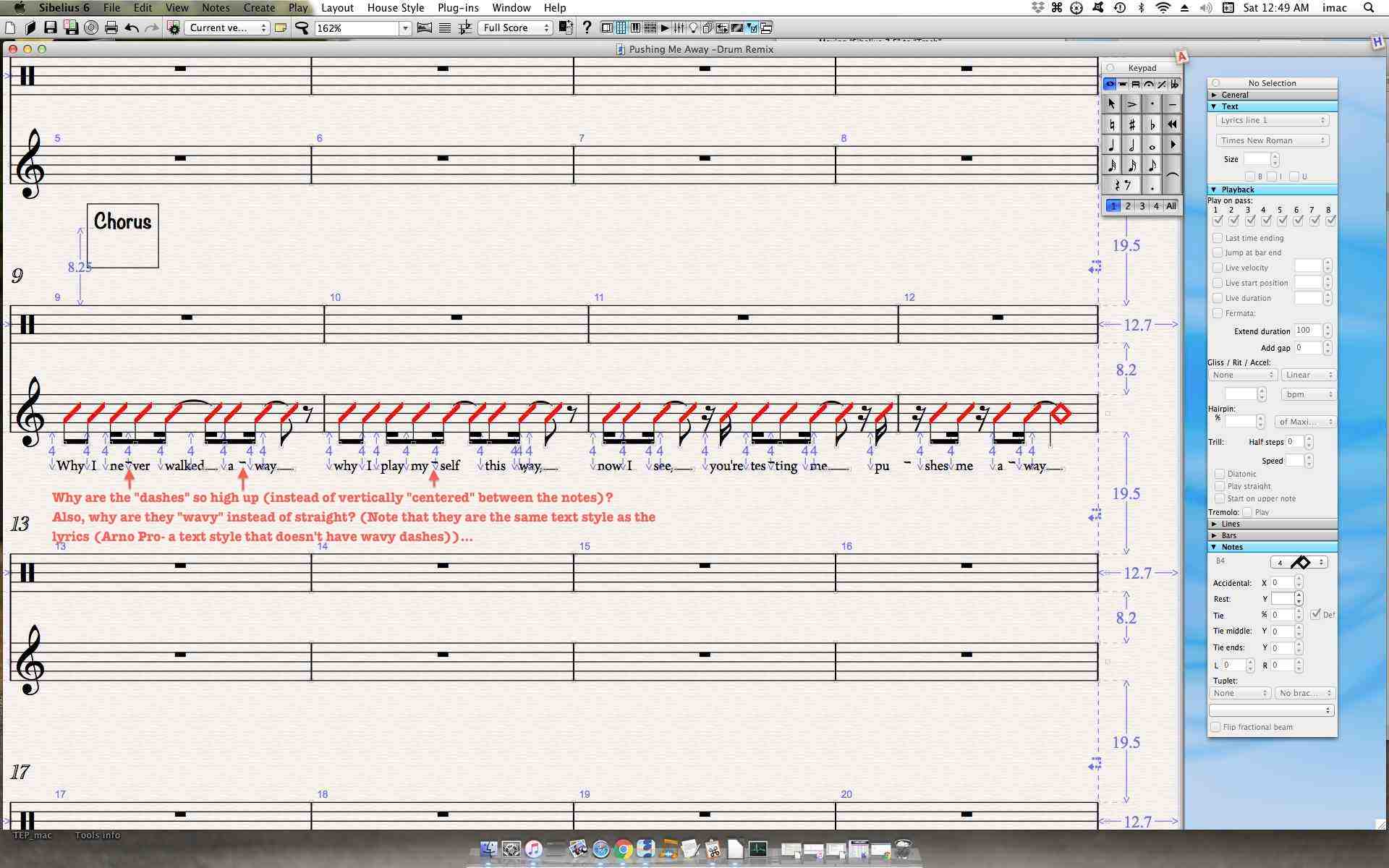The height and width of the screenshot is (868, 1389).
Task: Click the lyric "walked" in the score
Action: coord(184,466)
